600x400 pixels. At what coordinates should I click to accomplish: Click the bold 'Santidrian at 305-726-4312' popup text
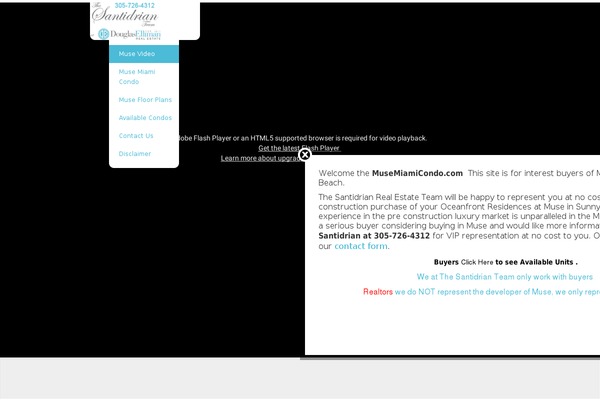point(374,236)
